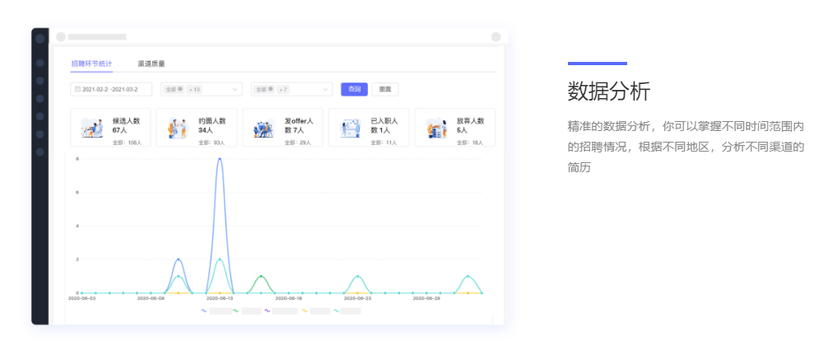Viewport: 828px width, 360px height.
Task: Click the 数据分析 heading
Action: coord(609,91)
